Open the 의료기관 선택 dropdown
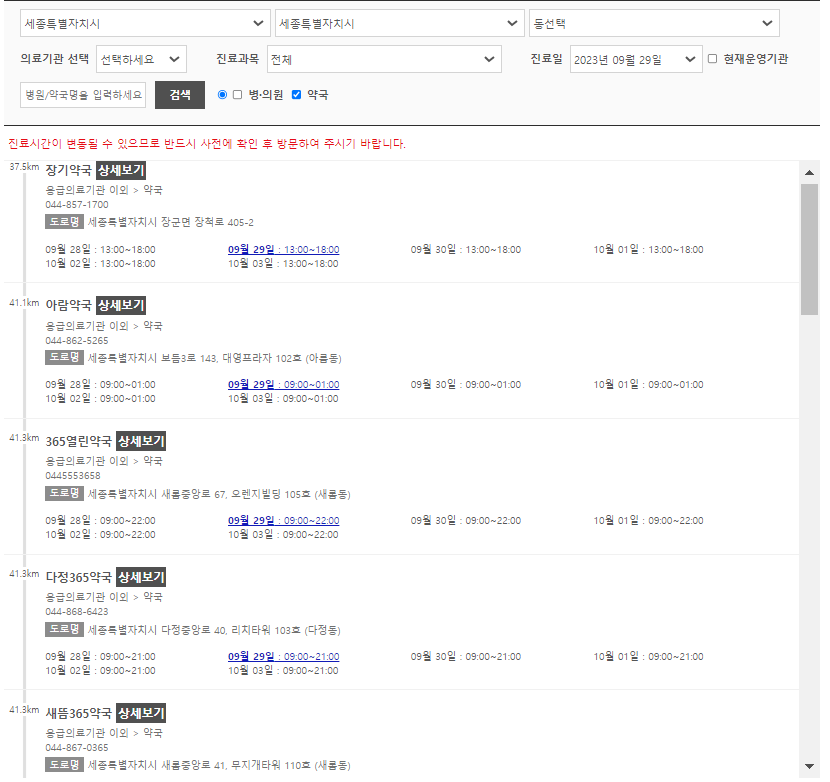 (141, 59)
